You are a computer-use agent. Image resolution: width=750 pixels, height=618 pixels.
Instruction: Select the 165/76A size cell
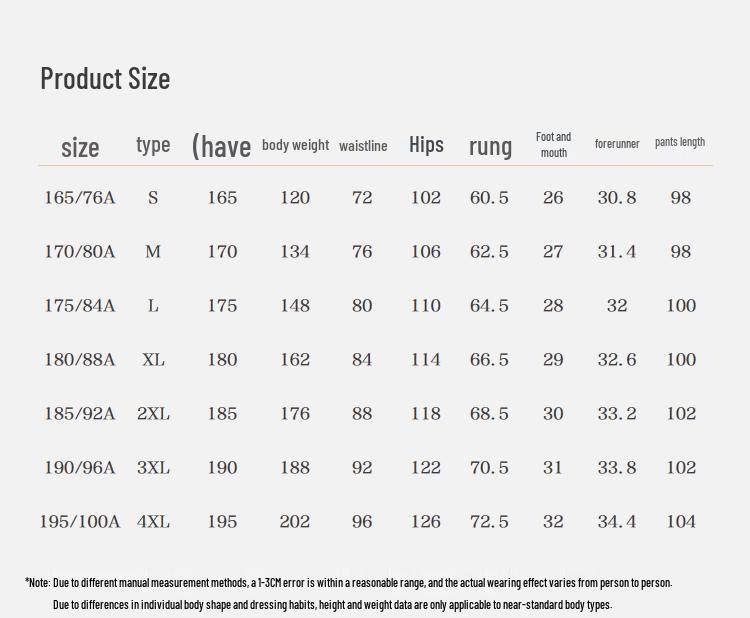point(79,198)
